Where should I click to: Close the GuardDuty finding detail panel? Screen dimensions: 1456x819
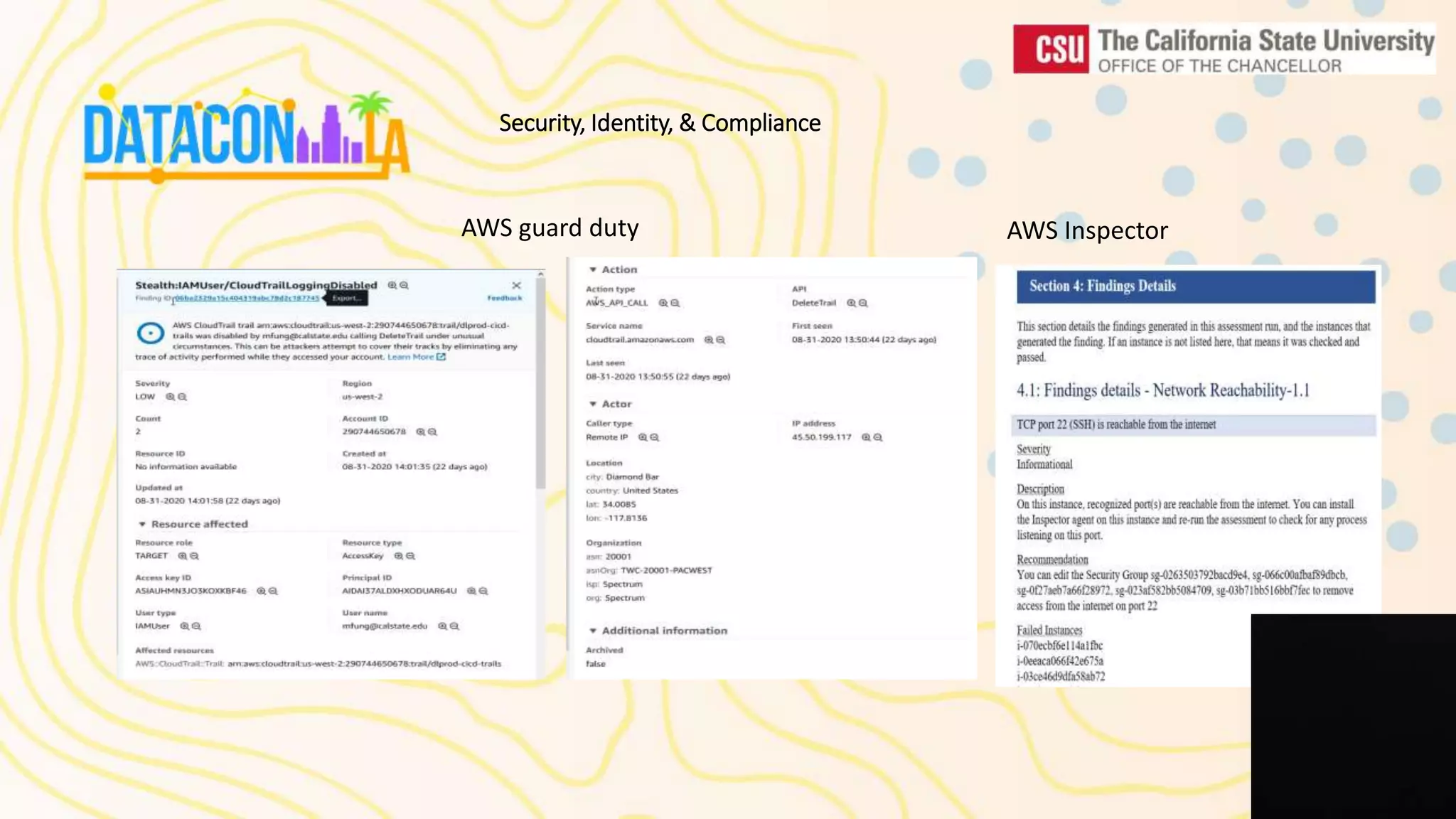tap(517, 285)
